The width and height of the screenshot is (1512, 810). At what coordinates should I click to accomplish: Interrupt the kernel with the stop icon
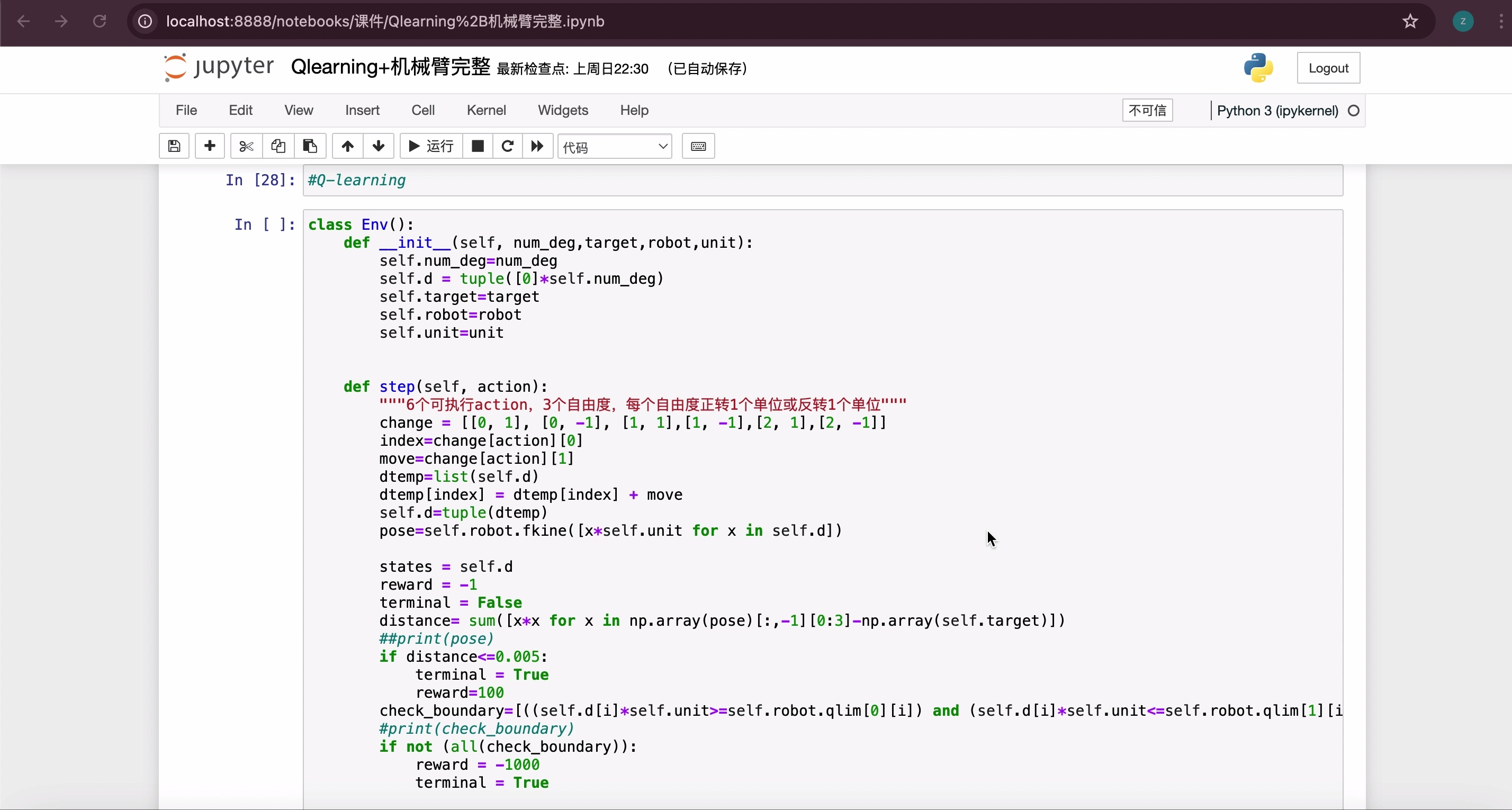click(x=478, y=146)
